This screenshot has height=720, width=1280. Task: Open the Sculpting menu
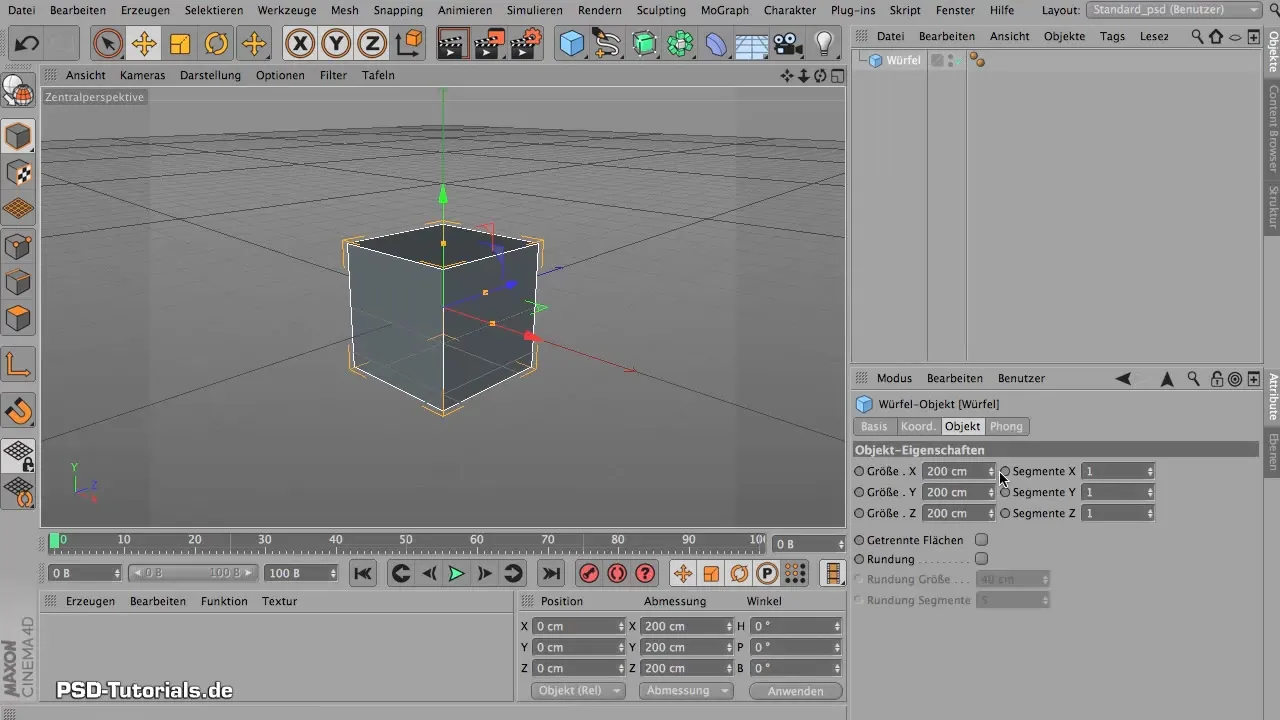661,10
